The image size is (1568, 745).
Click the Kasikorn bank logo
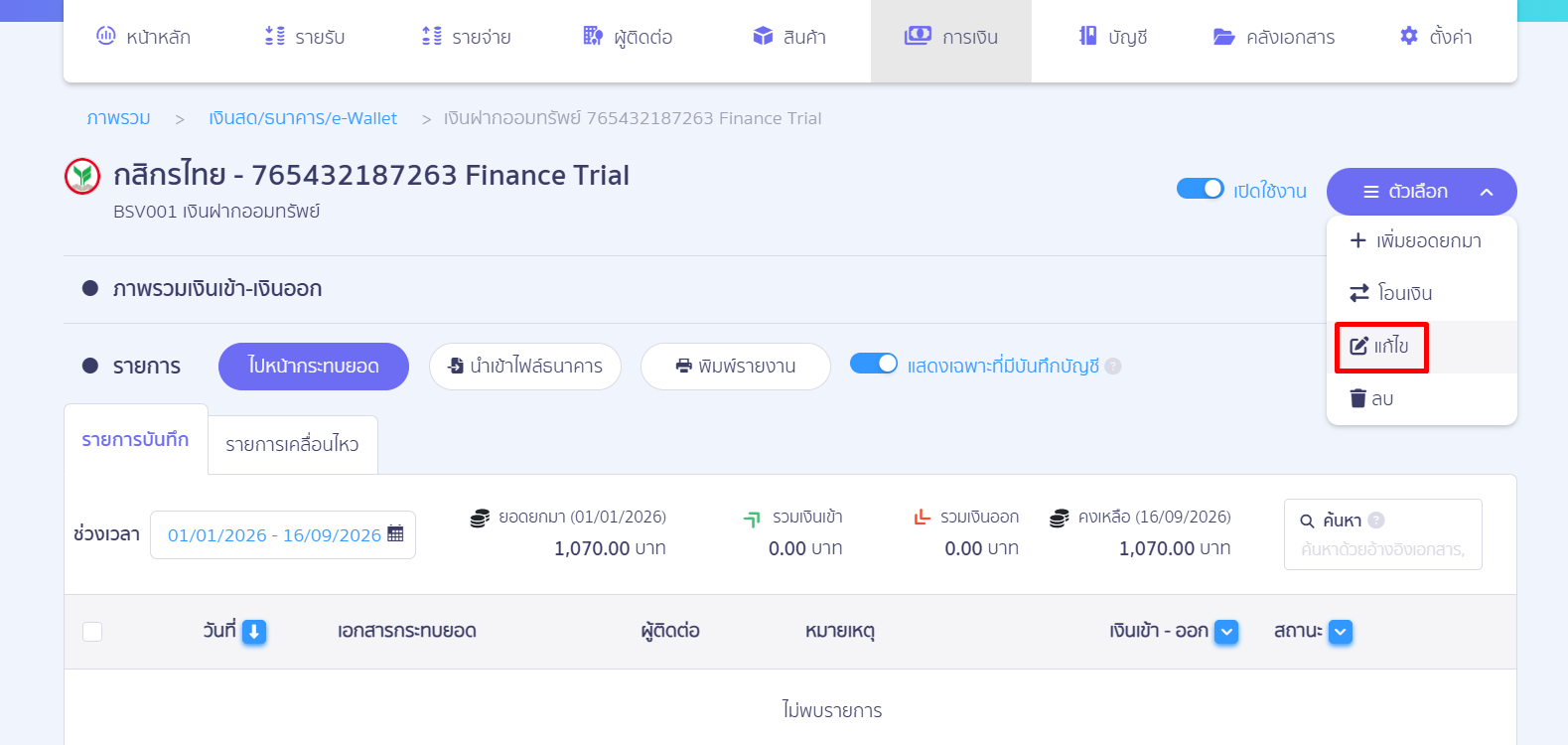point(82,177)
